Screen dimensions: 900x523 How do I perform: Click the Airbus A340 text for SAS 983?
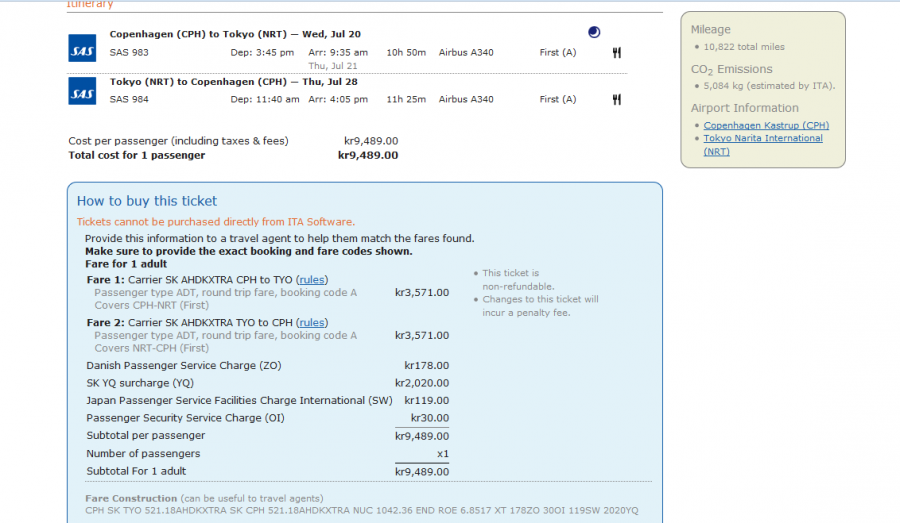tap(466, 53)
